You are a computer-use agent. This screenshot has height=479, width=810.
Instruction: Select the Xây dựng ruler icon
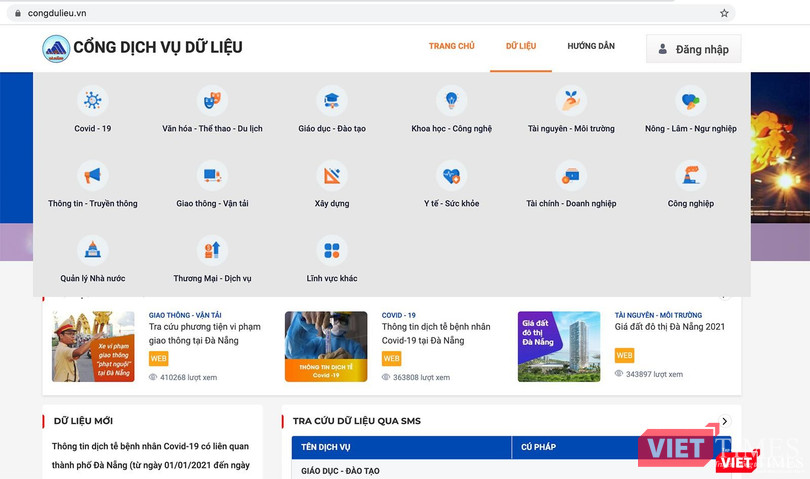click(332, 175)
